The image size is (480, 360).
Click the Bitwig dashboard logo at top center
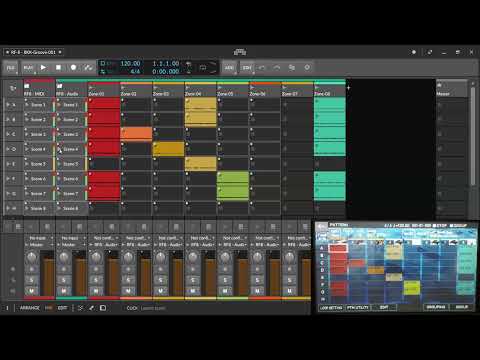[240, 52]
